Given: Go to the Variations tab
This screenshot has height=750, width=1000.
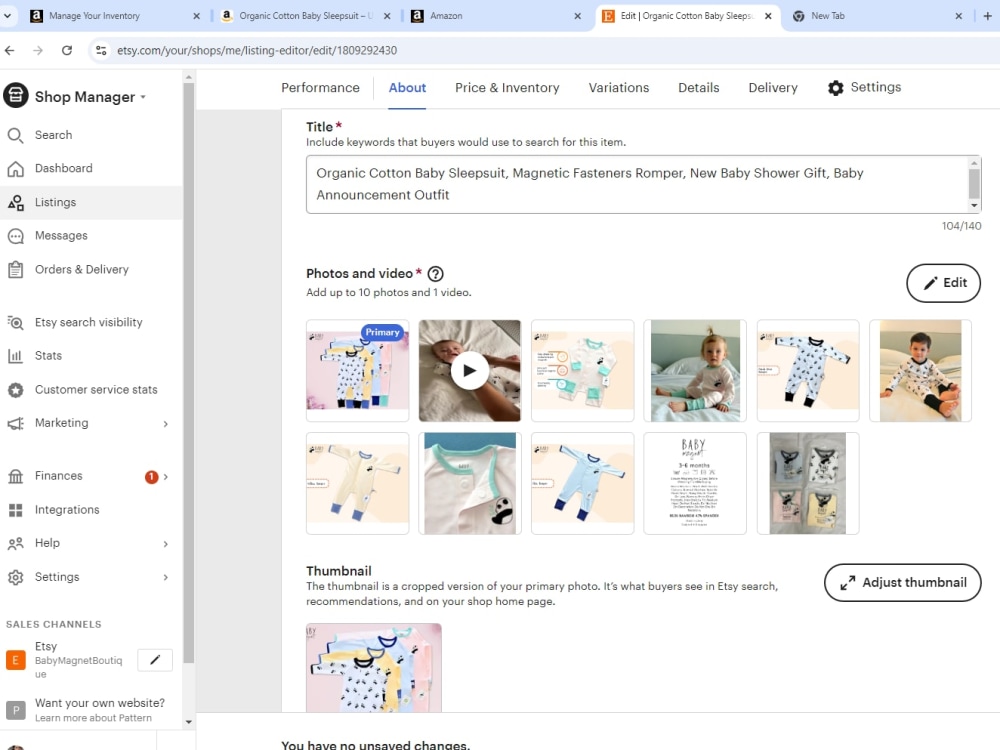Looking at the screenshot, I should 619,88.
